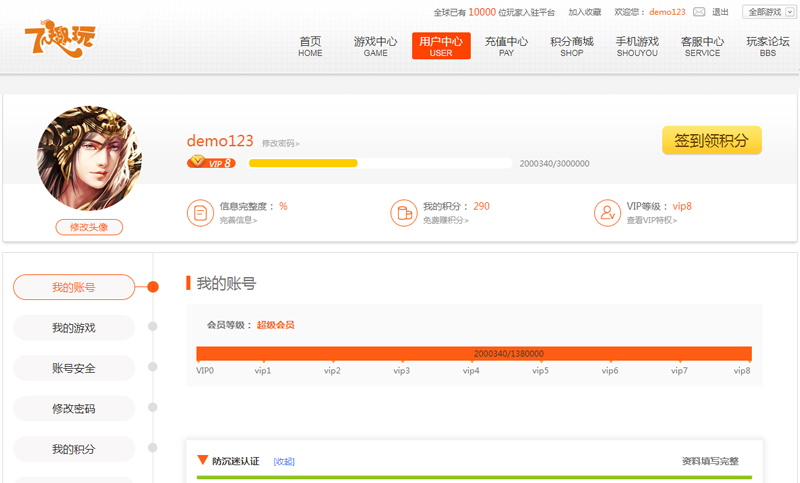This screenshot has height=483, width=800.
Task: Click 修改头像 button
Action: (89, 227)
